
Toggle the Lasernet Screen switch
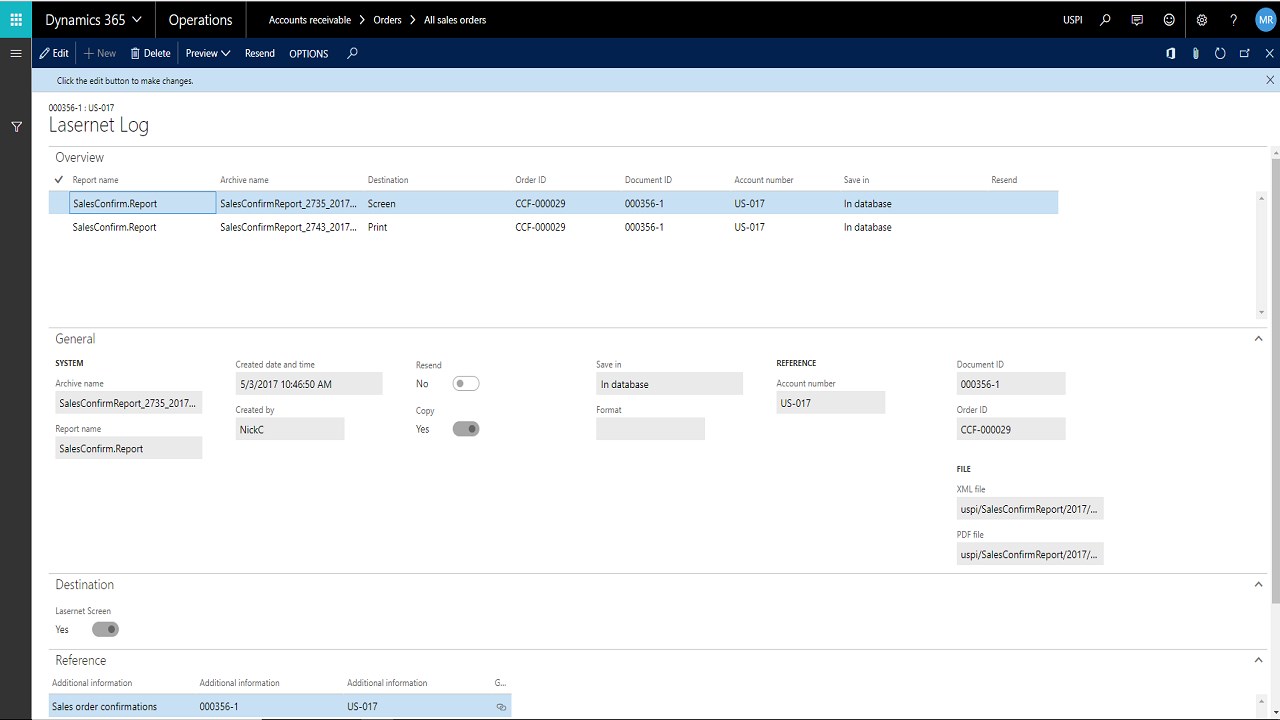tap(105, 630)
